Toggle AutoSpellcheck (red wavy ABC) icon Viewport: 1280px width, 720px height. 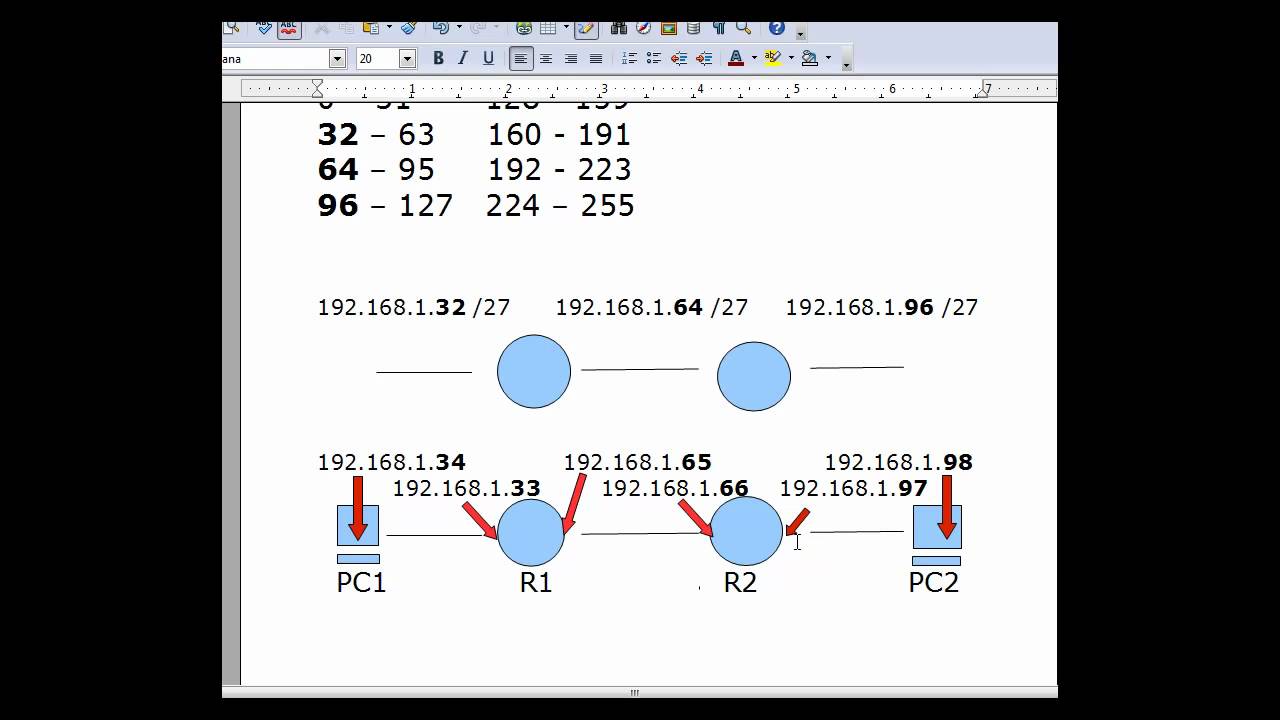289,28
